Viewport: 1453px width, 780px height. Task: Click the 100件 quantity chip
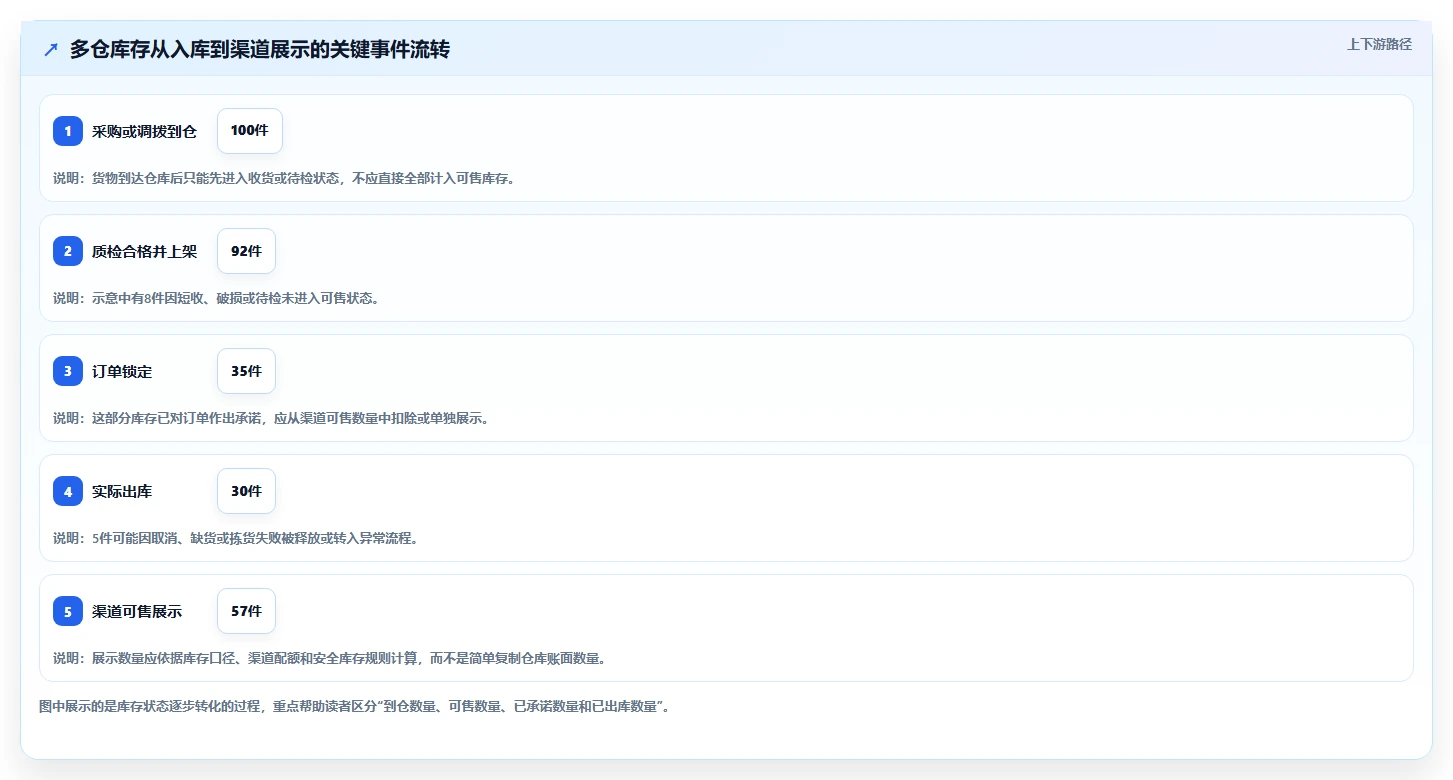(x=250, y=131)
